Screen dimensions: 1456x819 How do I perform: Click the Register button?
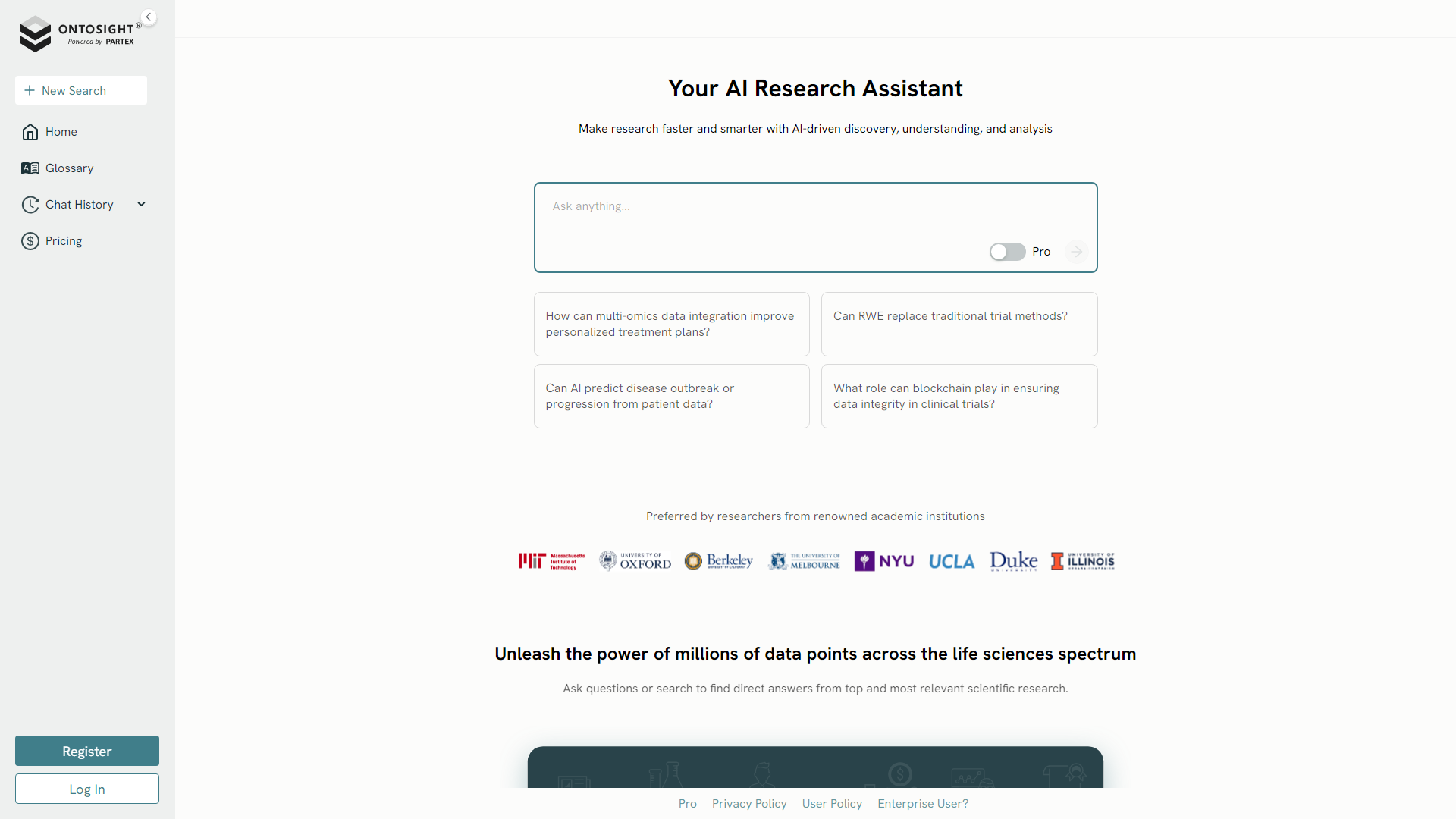pos(86,751)
